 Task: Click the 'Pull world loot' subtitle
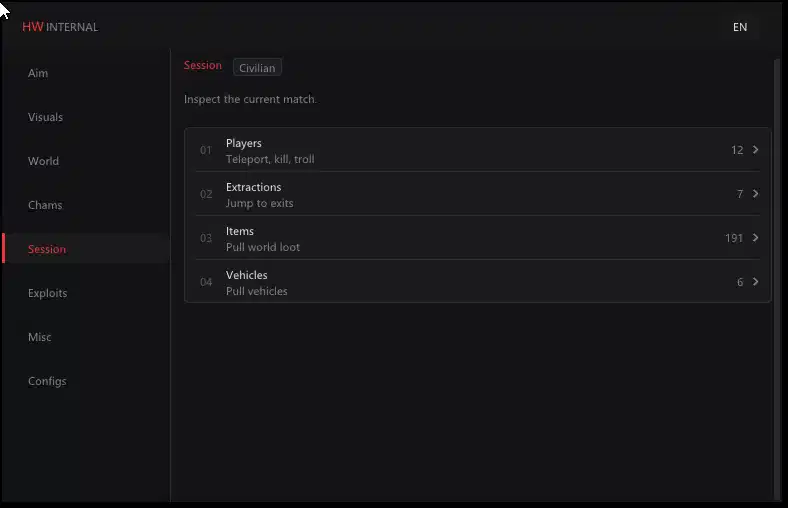[263, 247]
